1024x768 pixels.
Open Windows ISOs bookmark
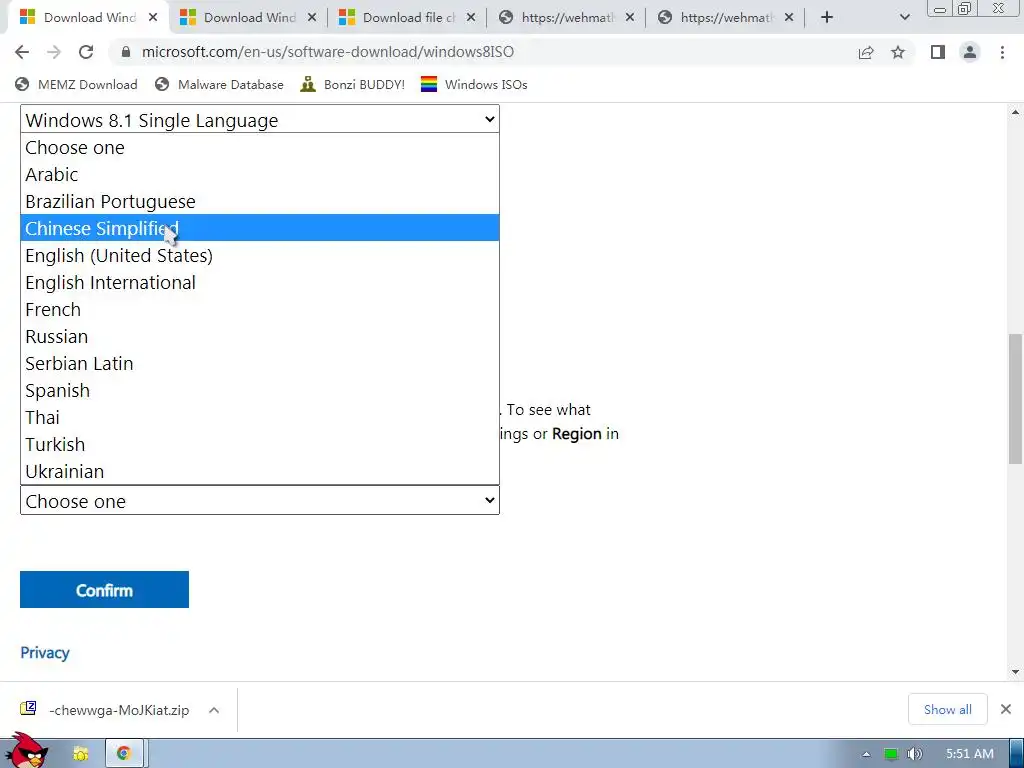click(474, 85)
